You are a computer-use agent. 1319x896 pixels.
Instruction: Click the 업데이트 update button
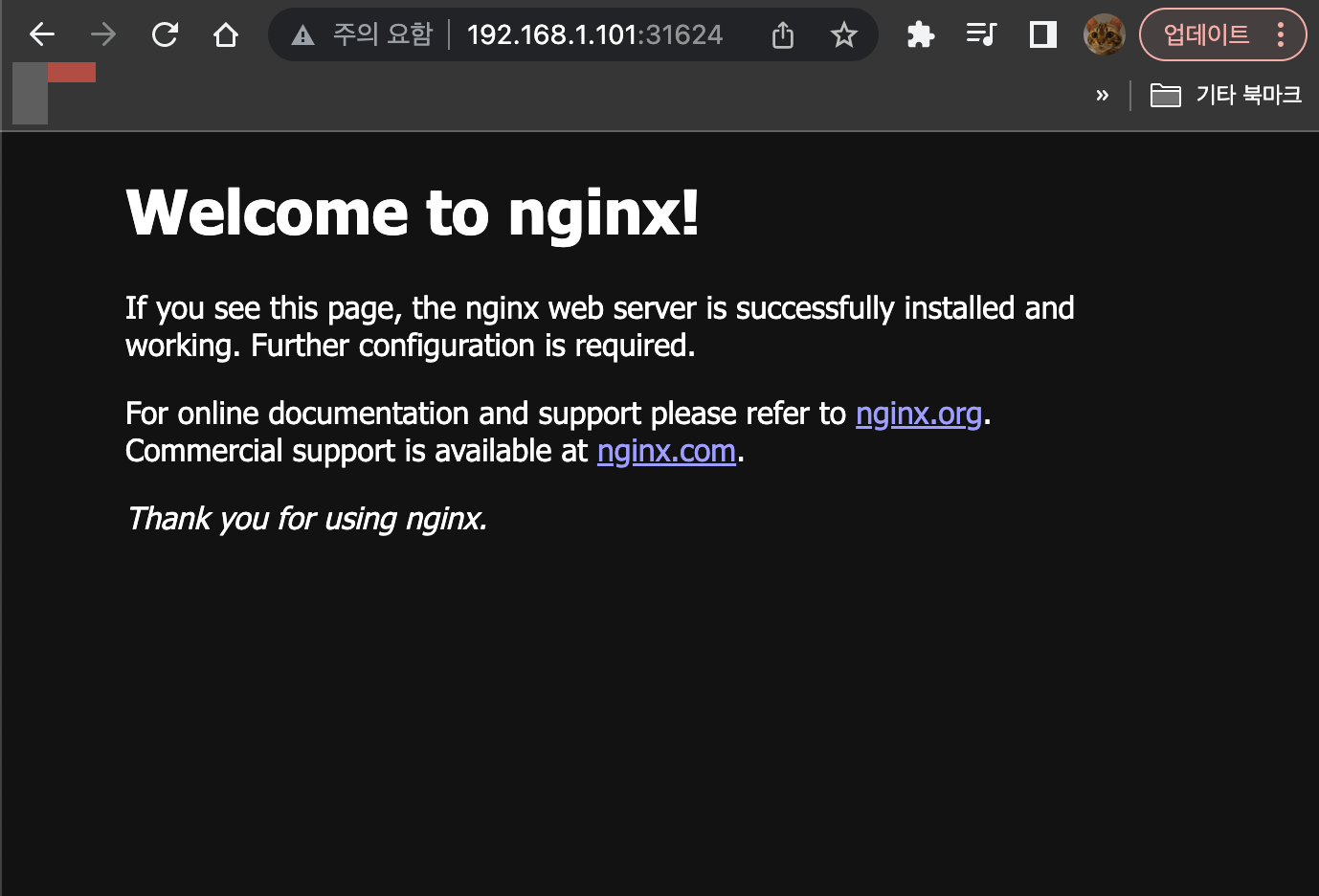1206,35
